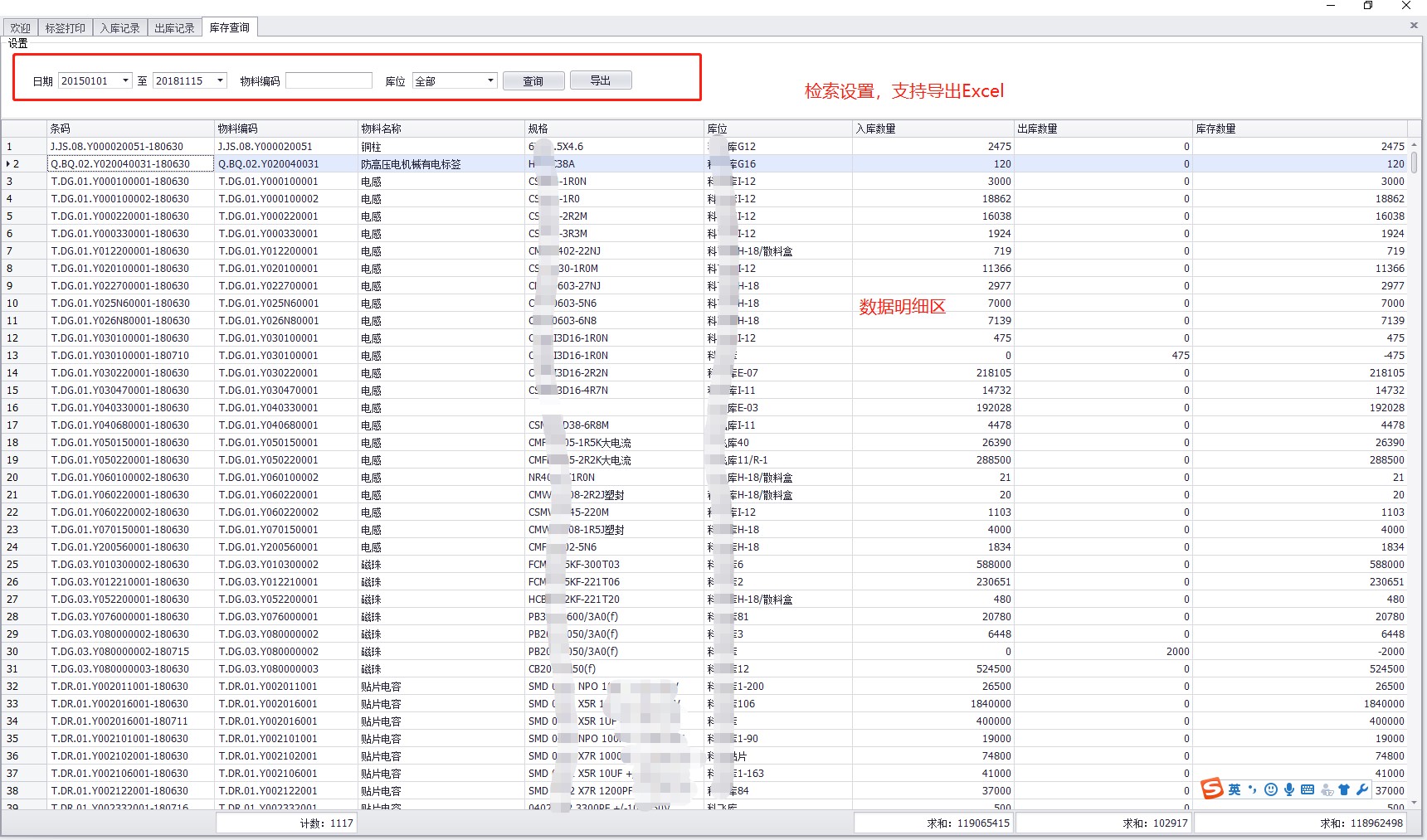Click the 物料编码 input field
1427x840 pixels.
[x=329, y=80]
